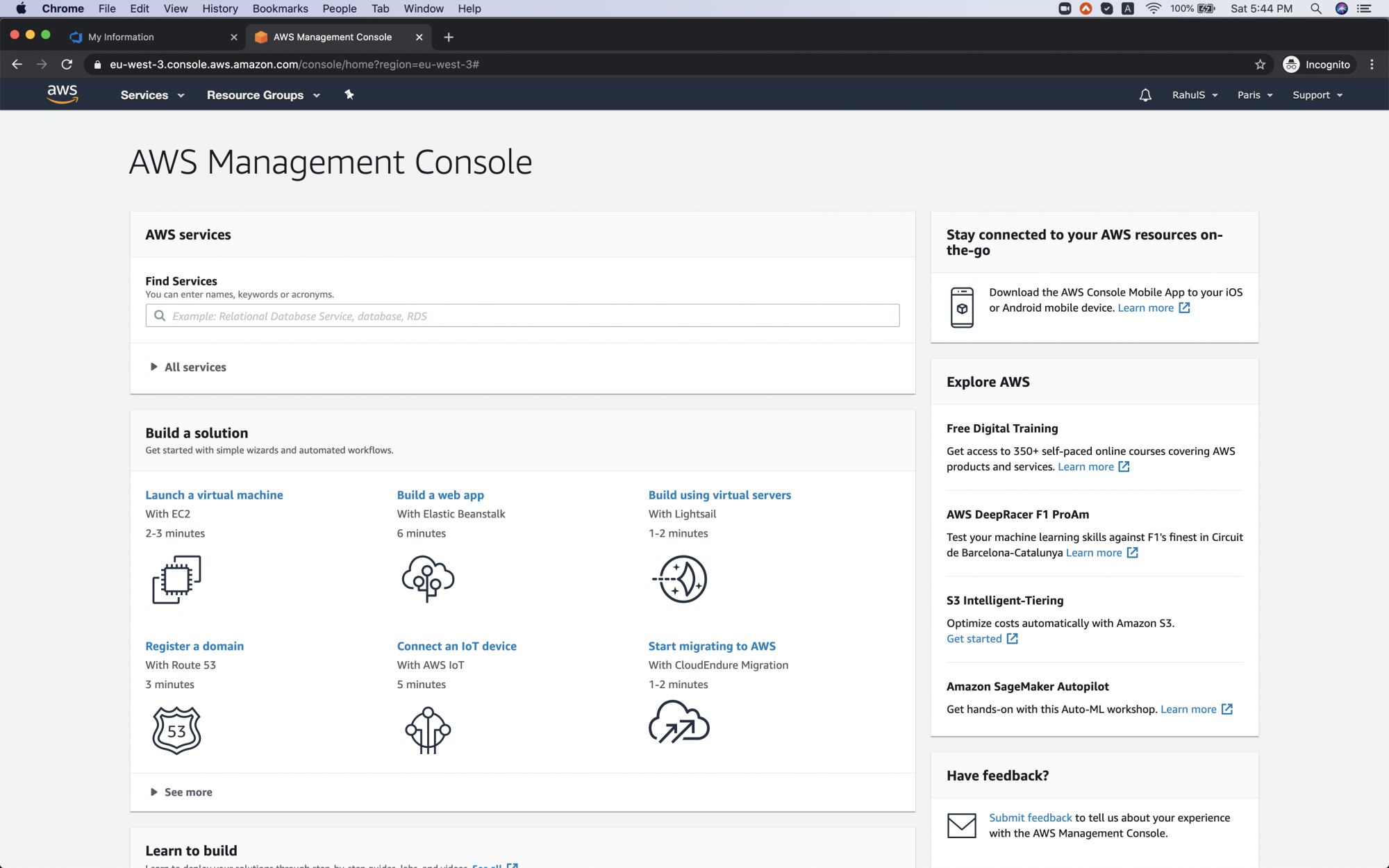Screen dimensions: 1389x868
Task: Click the Submit feedback link
Action: click(x=1030, y=817)
